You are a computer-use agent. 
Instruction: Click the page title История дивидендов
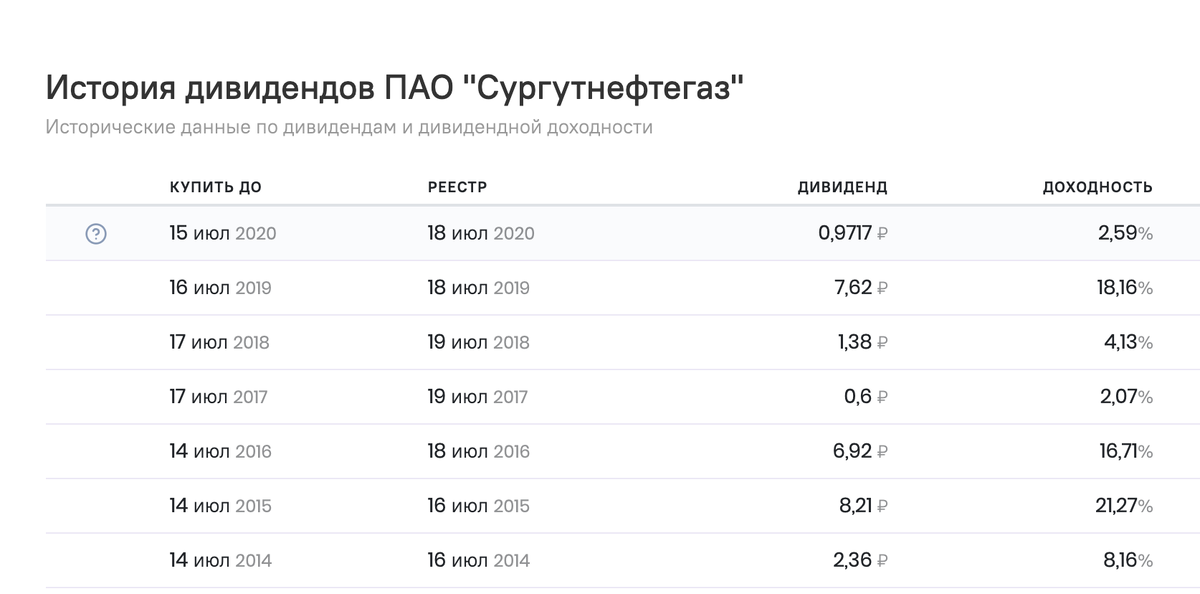click(x=393, y=88)
